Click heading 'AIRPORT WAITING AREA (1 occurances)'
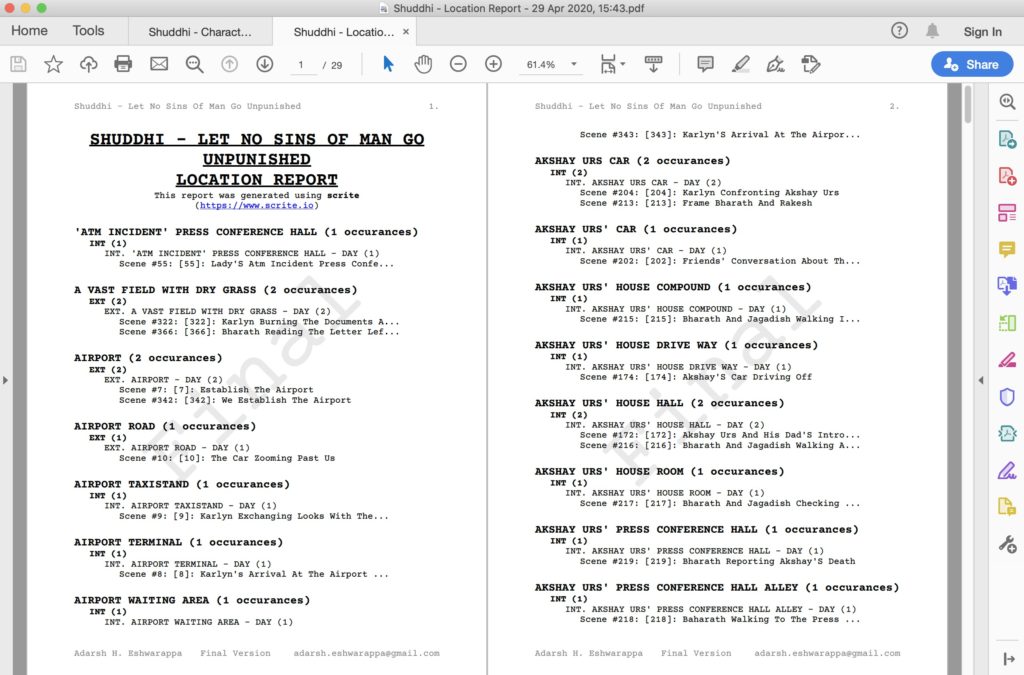This screenshot has width=1024, height=675. (x=192, y=601)
